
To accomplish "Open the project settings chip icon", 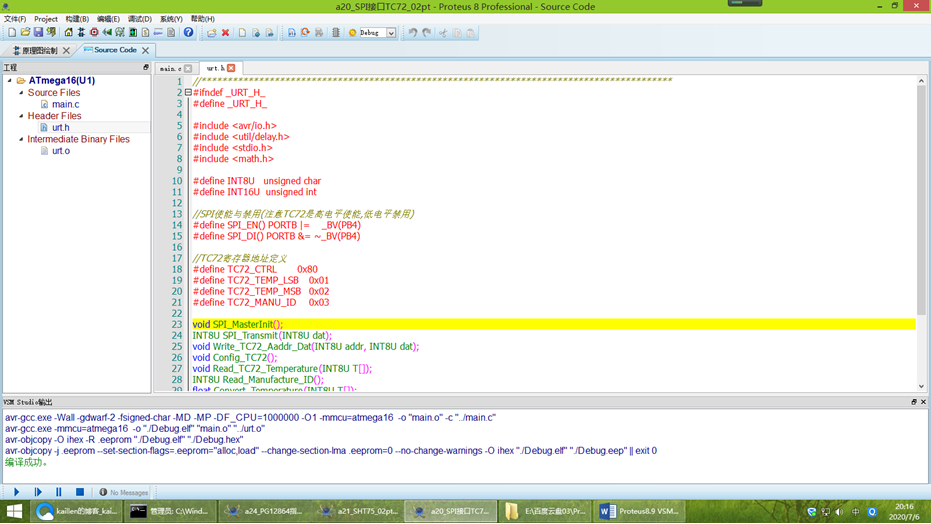I will point(336,33).
